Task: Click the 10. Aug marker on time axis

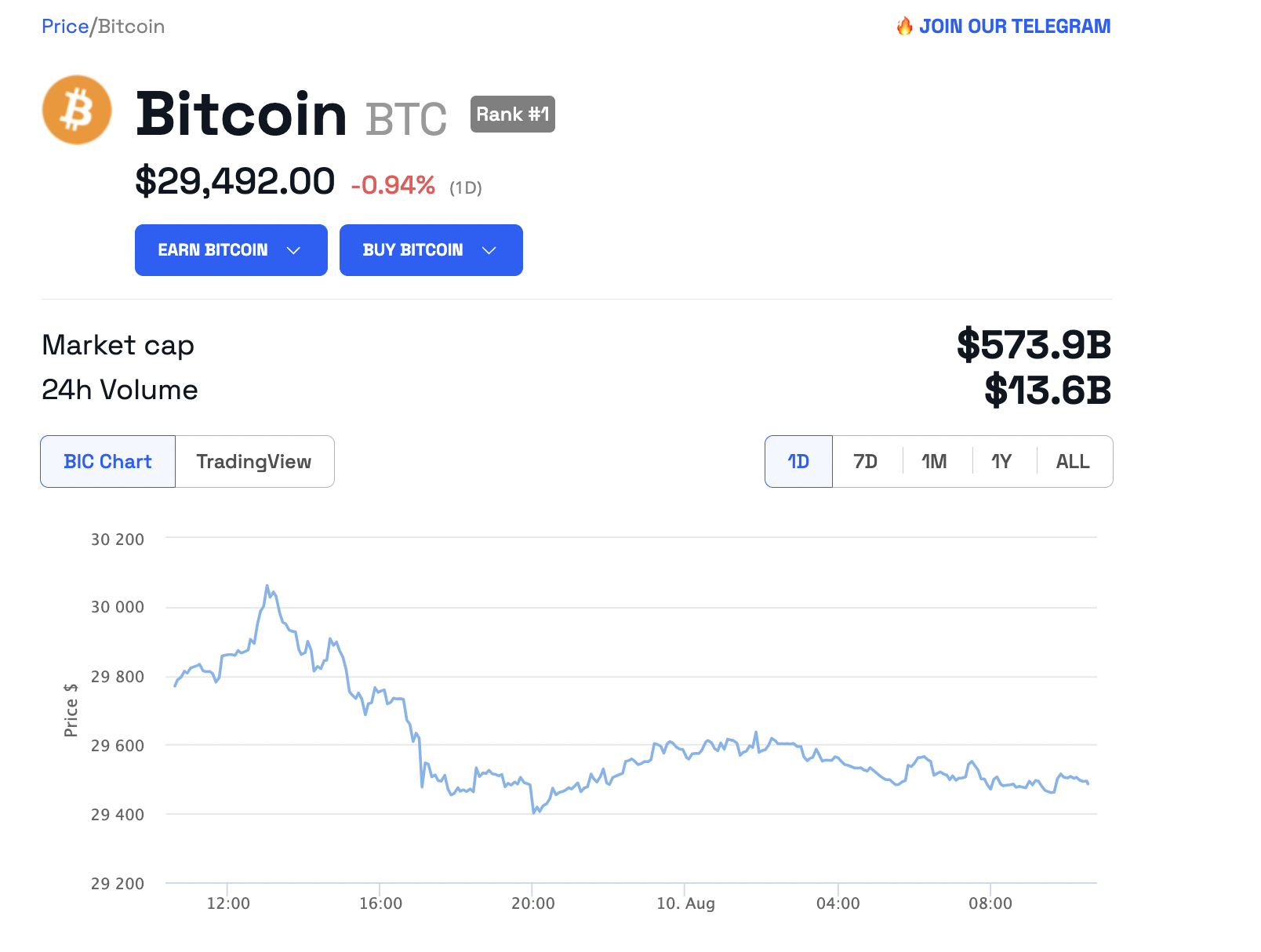Action: click(685, 903)
